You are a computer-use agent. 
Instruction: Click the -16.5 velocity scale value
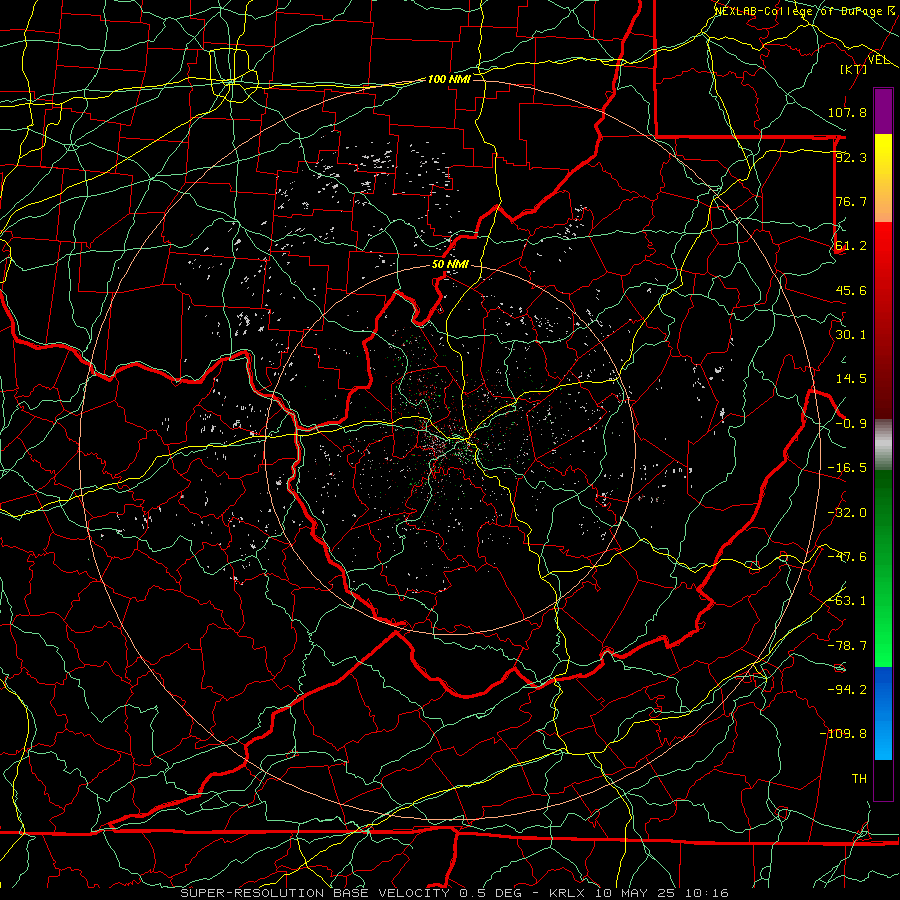click(x=847, y=468)
